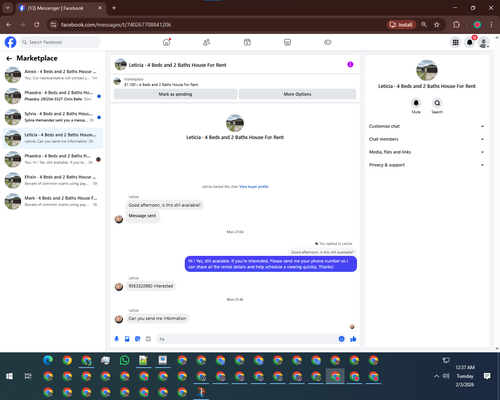Screen dimensions: 500x400
Task: Open Chrome three-dot menu
Action: click(491, 24)
